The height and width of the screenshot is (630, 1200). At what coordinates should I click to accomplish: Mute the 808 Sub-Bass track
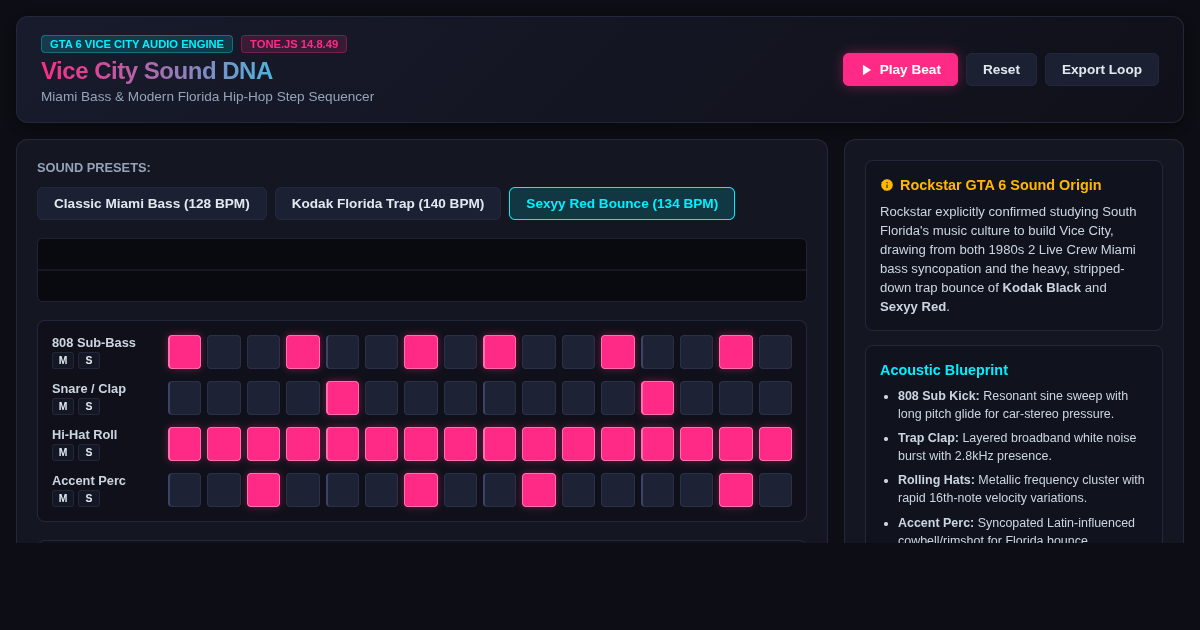click(63, 360)
